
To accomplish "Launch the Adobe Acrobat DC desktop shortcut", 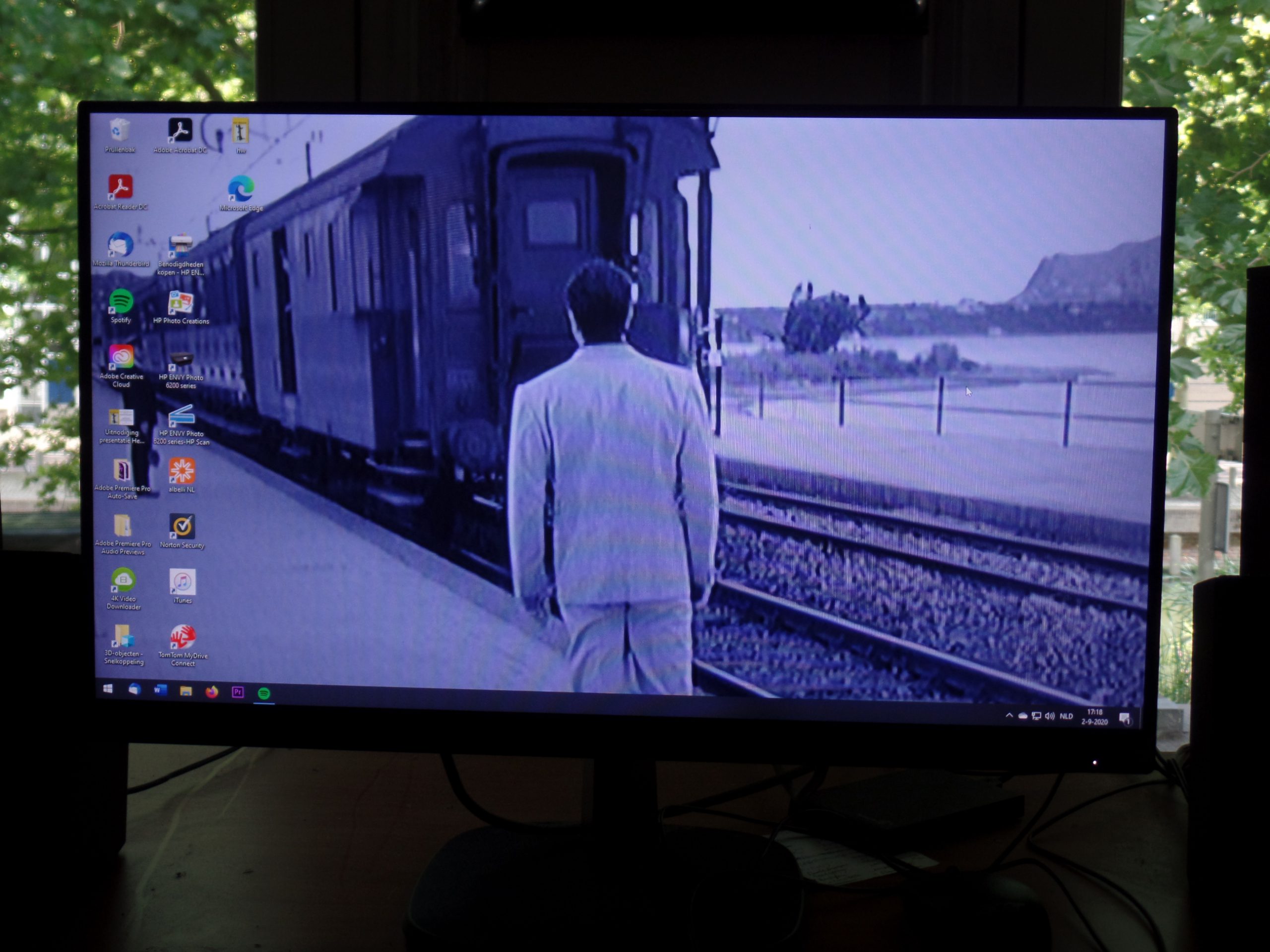I will (x=180, y=135).
